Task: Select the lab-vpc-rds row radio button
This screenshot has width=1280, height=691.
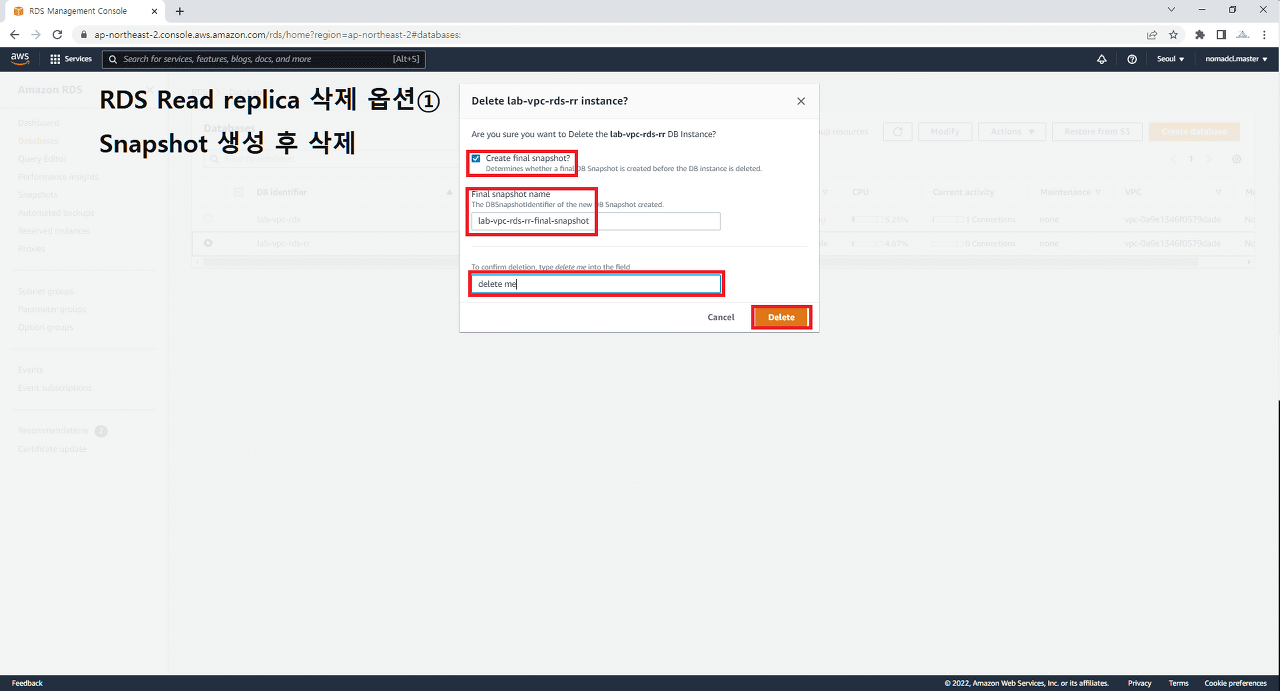Action: pyautogui.click(x=208, y=217)
